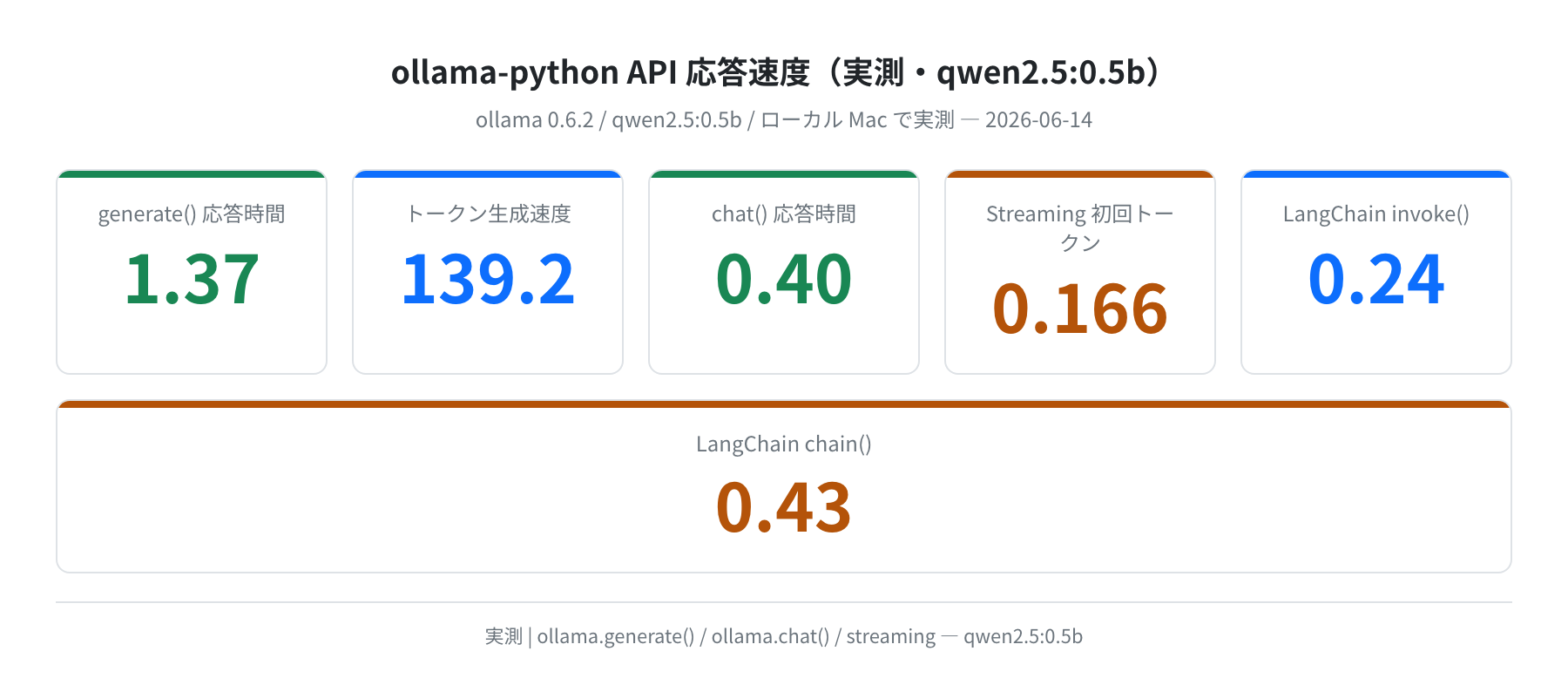Image resolution: width=1568 pixels, height=685 pixels.
Task: Click the value 1.37
Action: [192, 280]
